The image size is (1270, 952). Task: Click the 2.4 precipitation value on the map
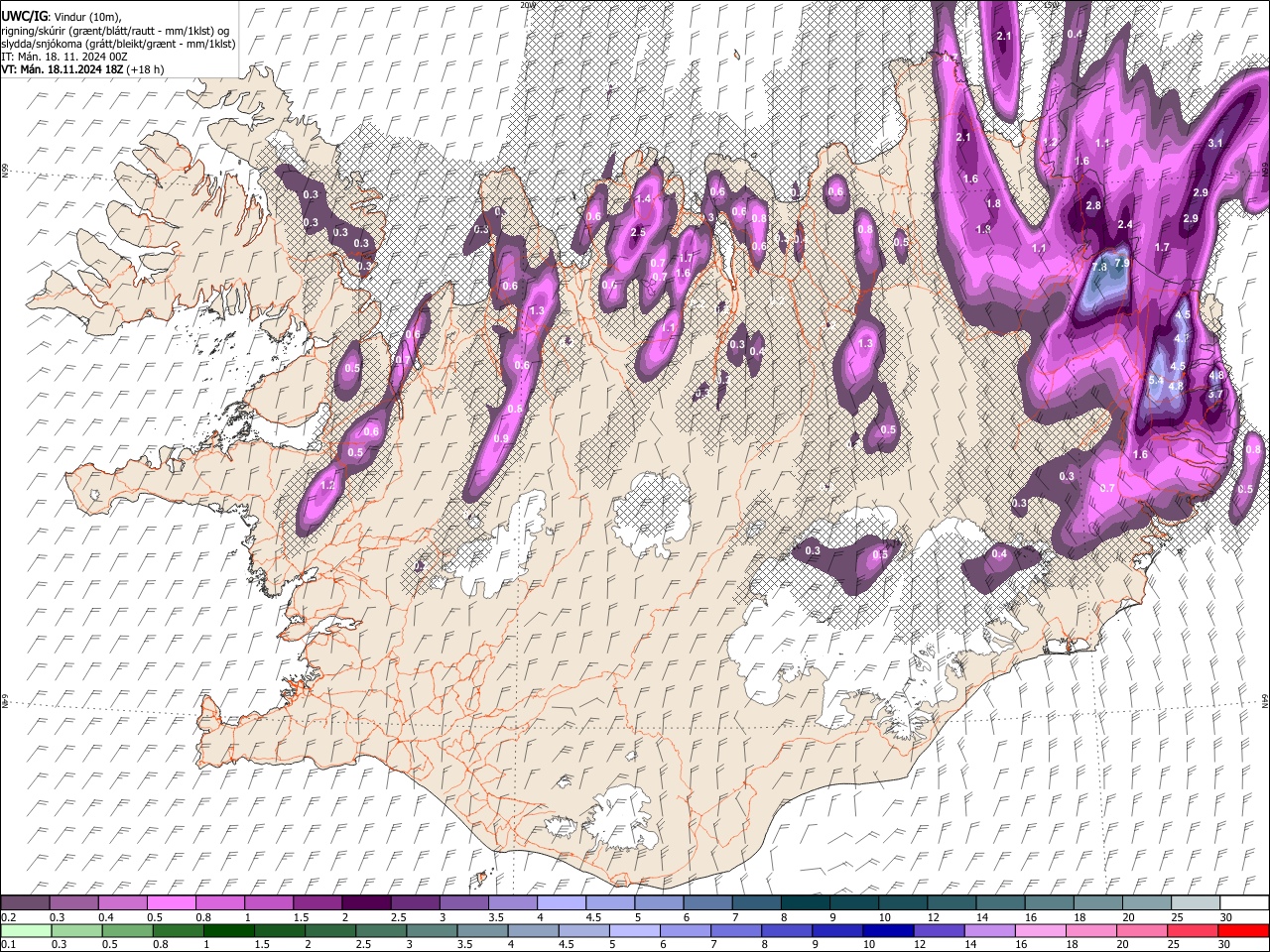(x=1125, y=225)
